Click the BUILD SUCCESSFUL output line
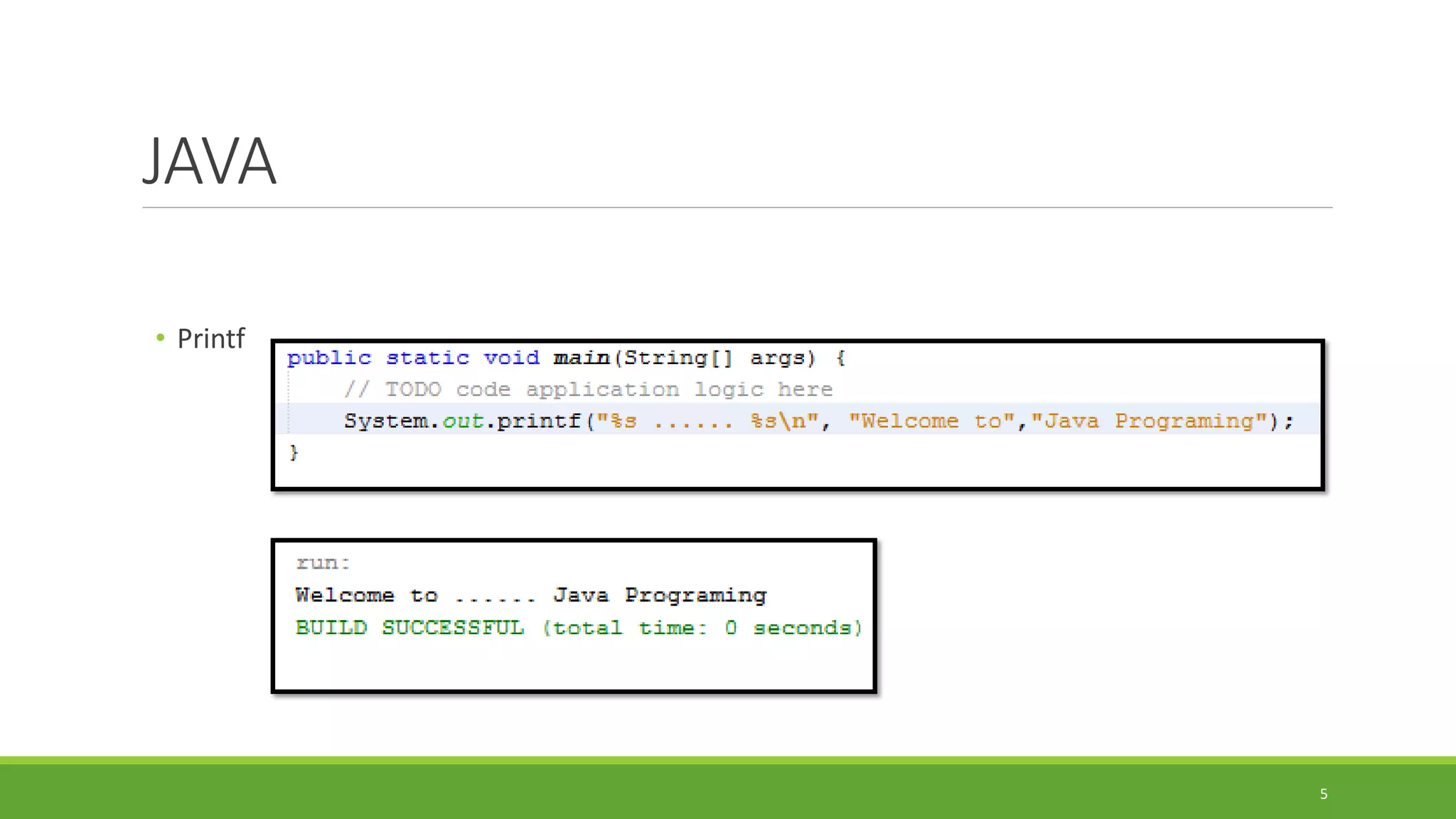1456x819 pixels. (x=579, y=628)
